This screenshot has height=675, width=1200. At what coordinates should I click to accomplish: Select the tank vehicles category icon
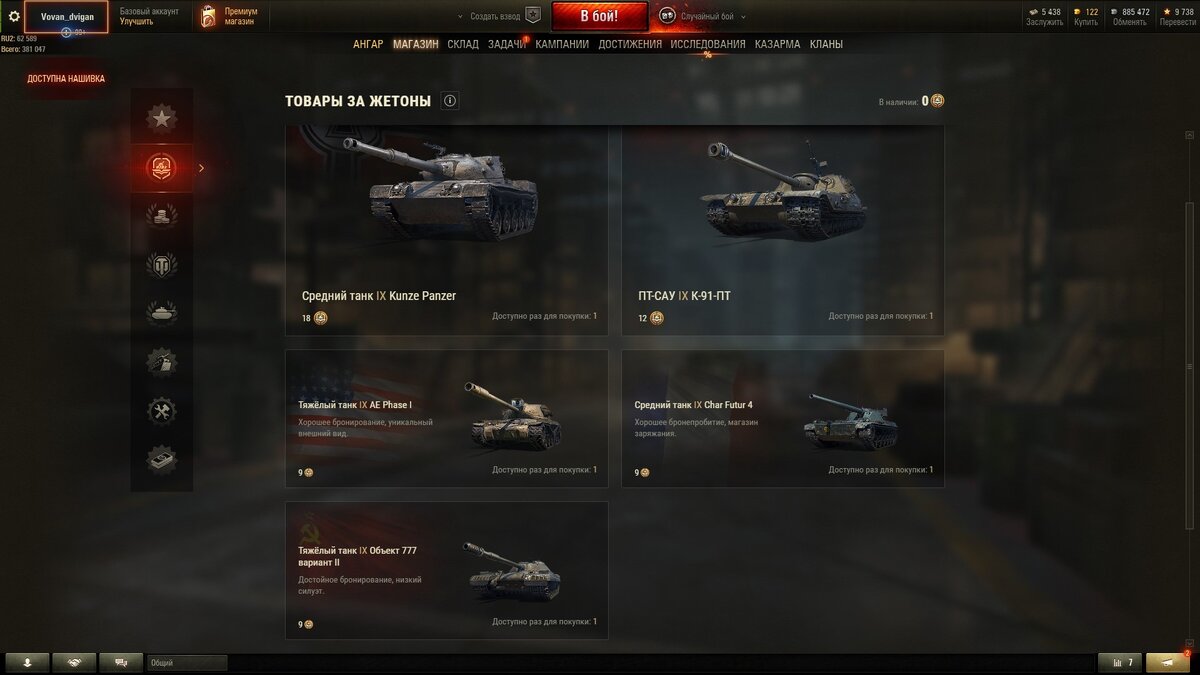[x=162, y=313]
